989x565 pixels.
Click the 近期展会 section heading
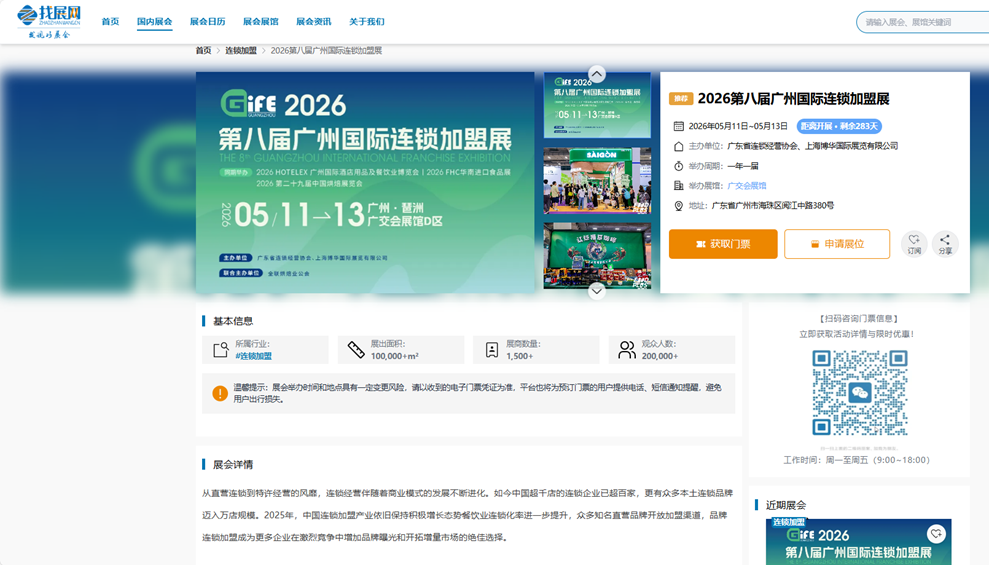[786, 505]
